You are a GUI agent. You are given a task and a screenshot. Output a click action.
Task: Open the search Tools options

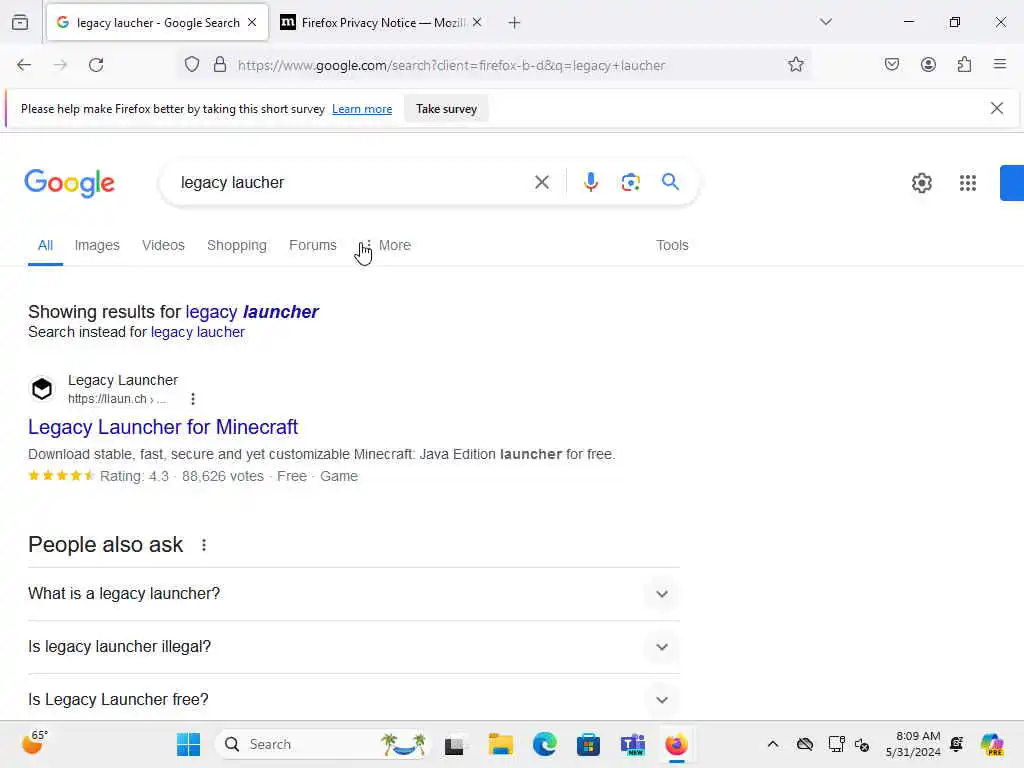pos(672,246)
